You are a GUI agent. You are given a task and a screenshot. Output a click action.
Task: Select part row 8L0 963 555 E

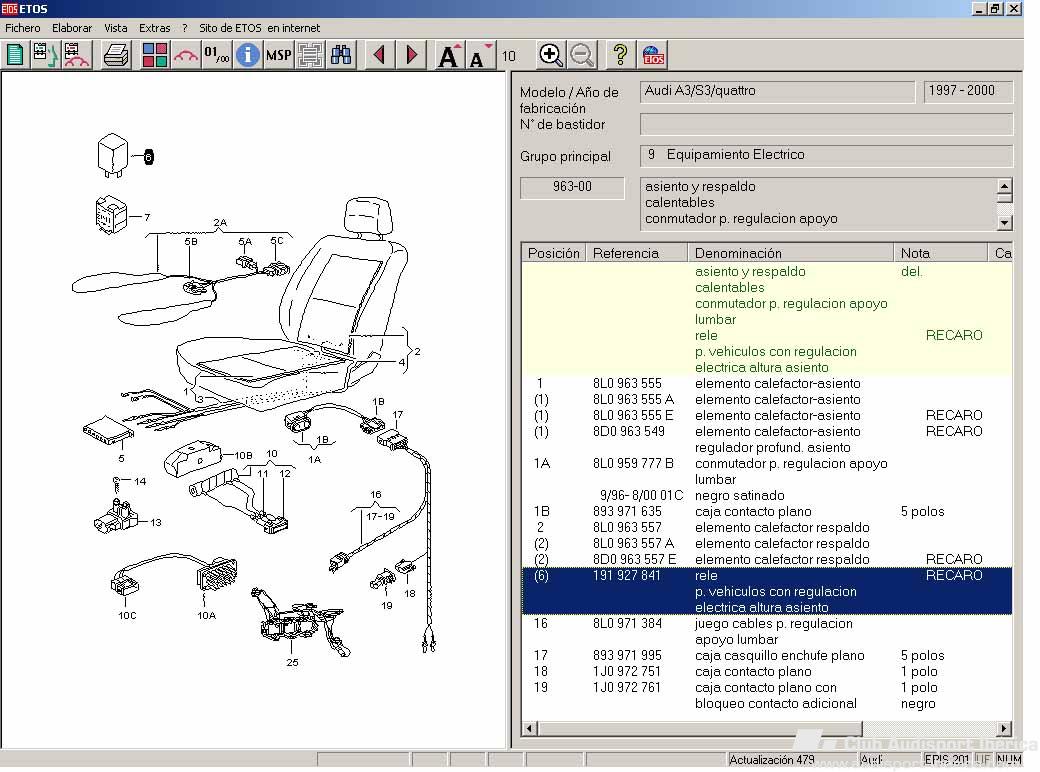point(767,415)
